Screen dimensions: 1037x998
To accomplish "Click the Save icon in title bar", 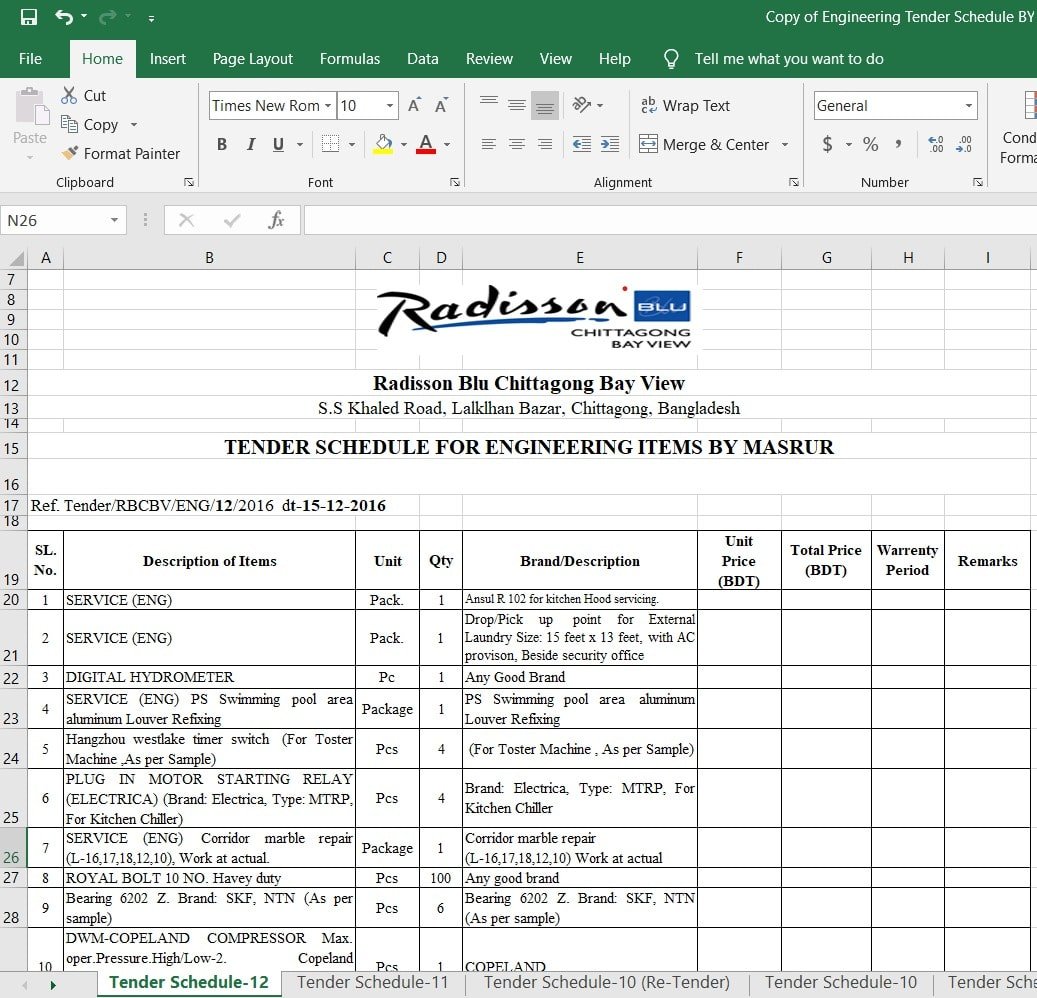I will (x=28, y=17).
